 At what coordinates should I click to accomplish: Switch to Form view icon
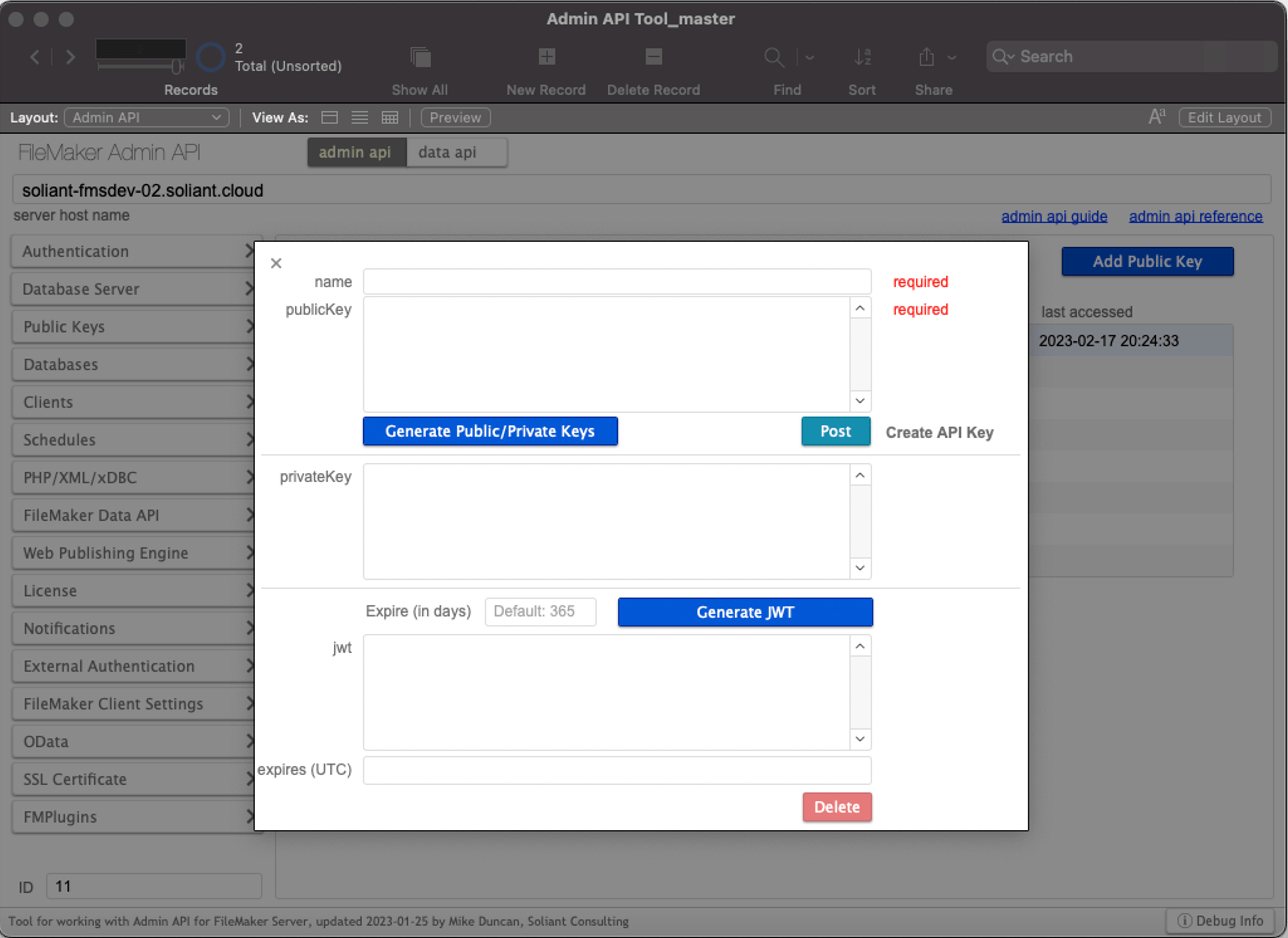point(330,118)
